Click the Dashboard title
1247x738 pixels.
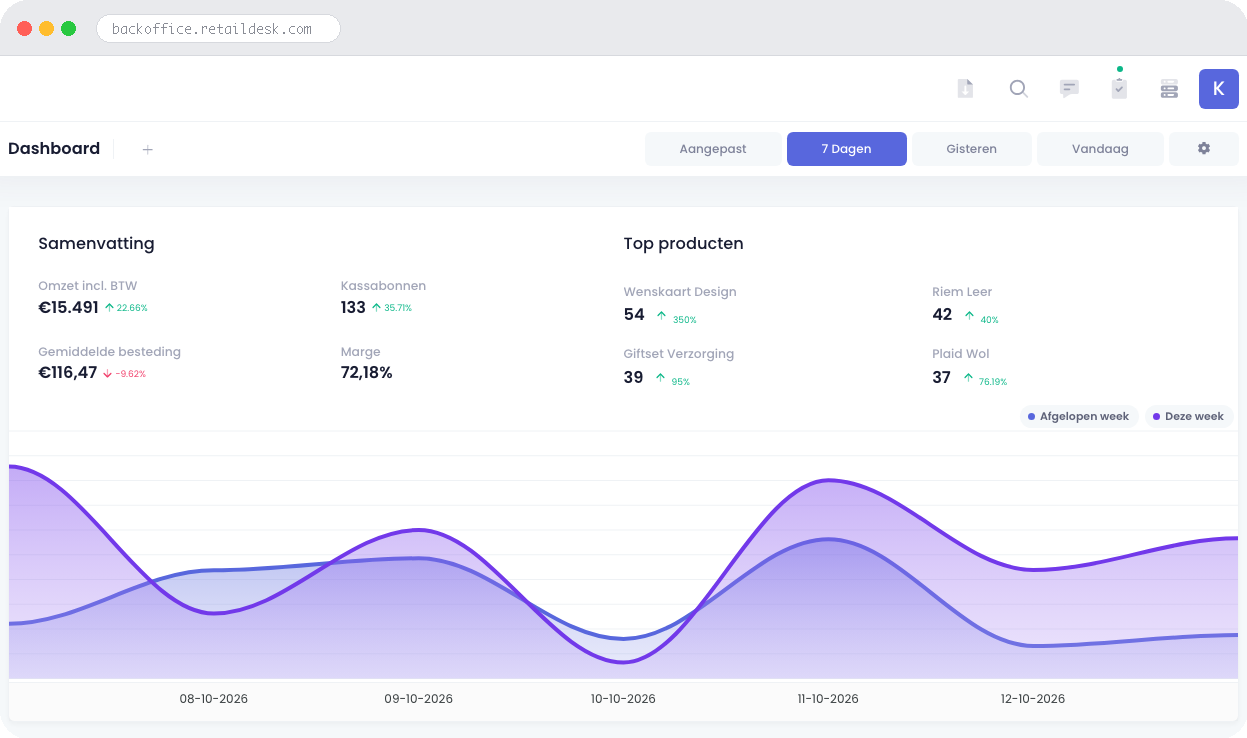point(54,149)
